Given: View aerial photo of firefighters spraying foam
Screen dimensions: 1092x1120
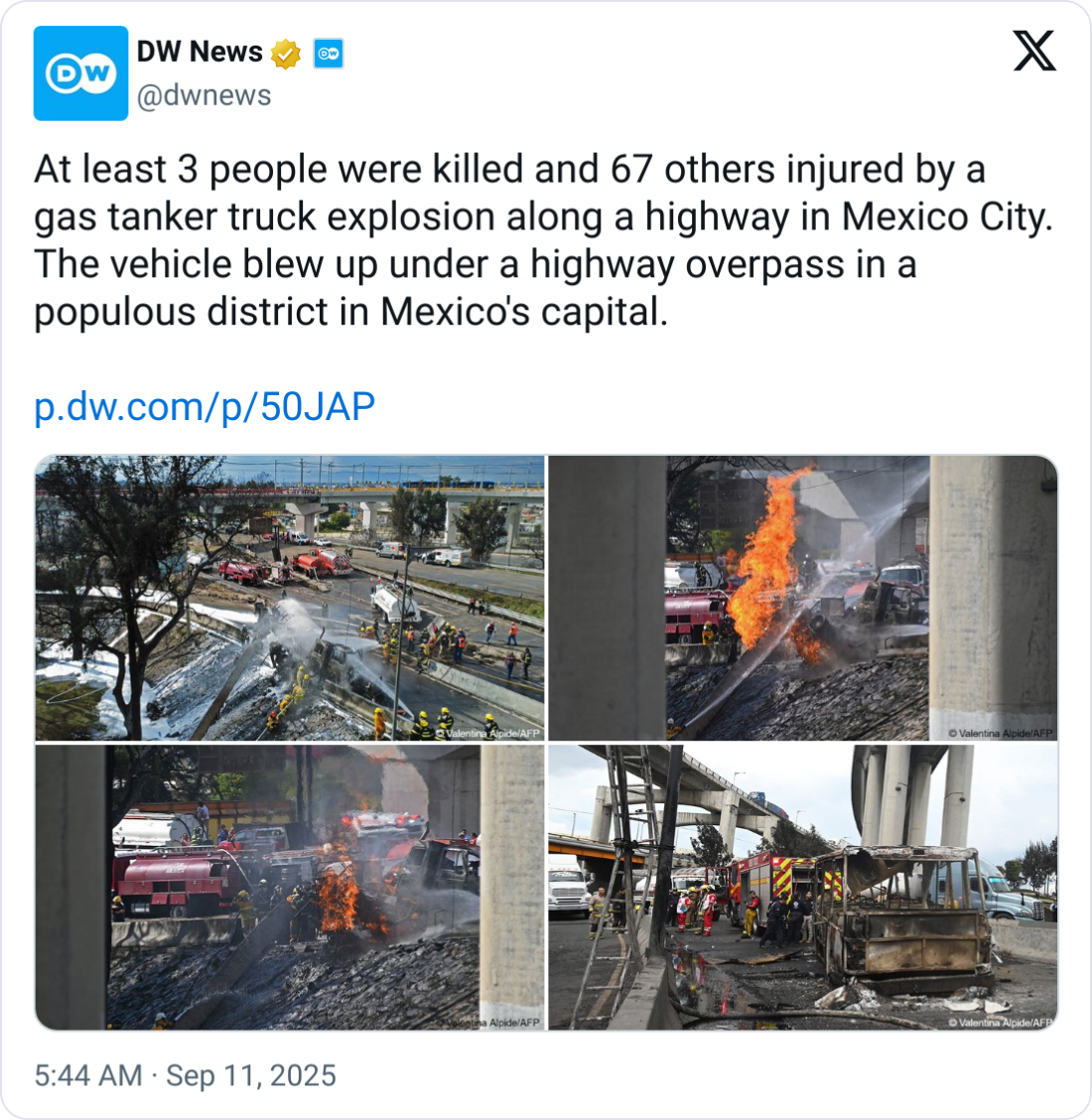Looking at the screenshot, I should pos(290,598).
